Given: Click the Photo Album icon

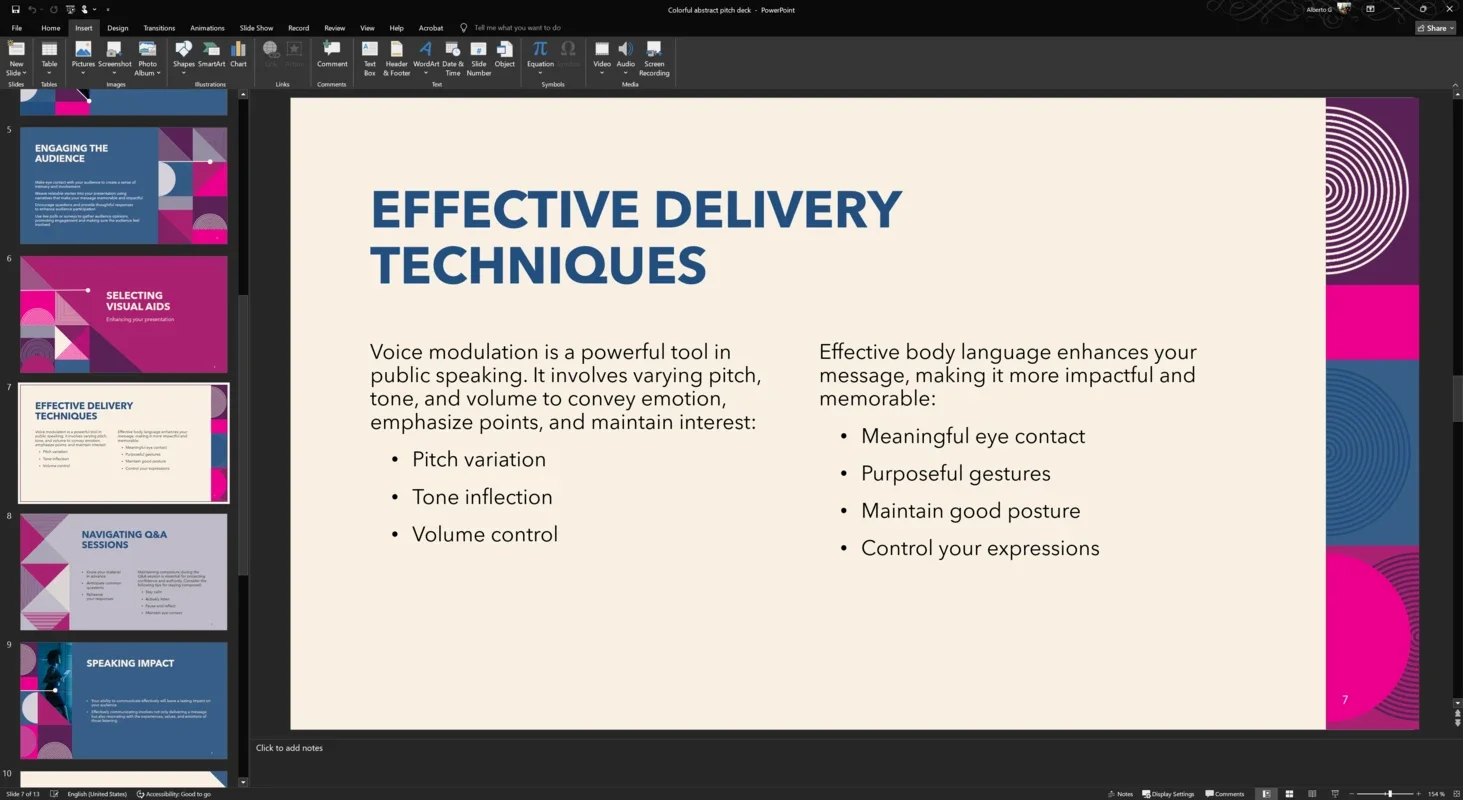Looking at the screenshot, I should coord(147,48).
